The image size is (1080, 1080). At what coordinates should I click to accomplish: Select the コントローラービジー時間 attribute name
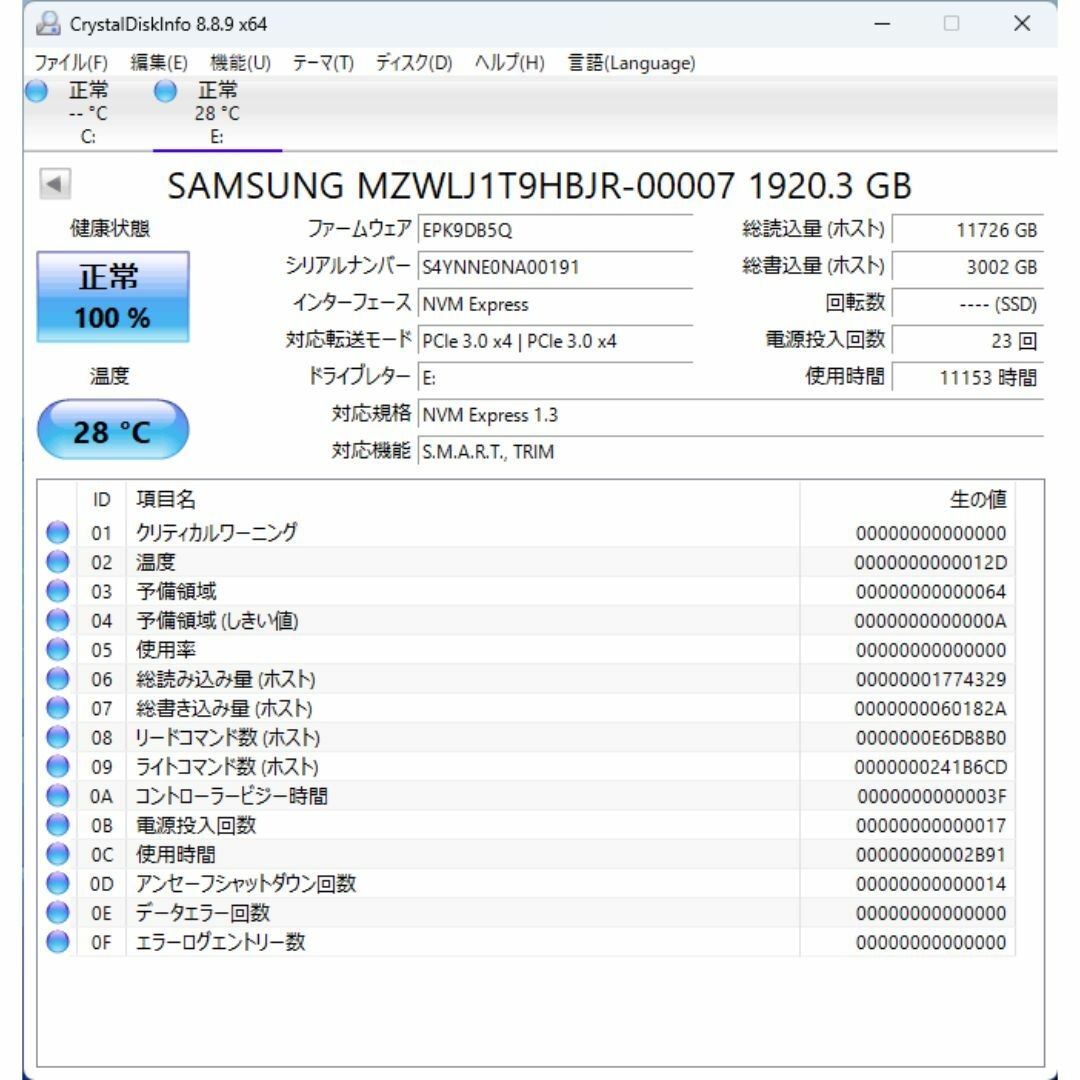pyautogui.click(x=231, y=796)
